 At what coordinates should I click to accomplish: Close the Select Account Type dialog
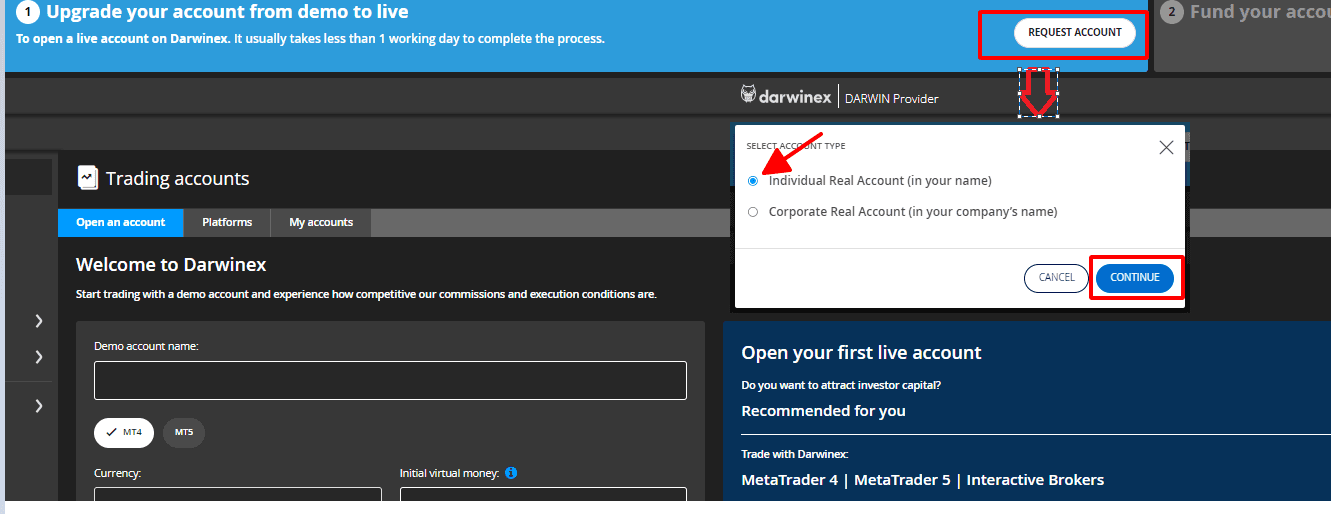point(1166,147)
